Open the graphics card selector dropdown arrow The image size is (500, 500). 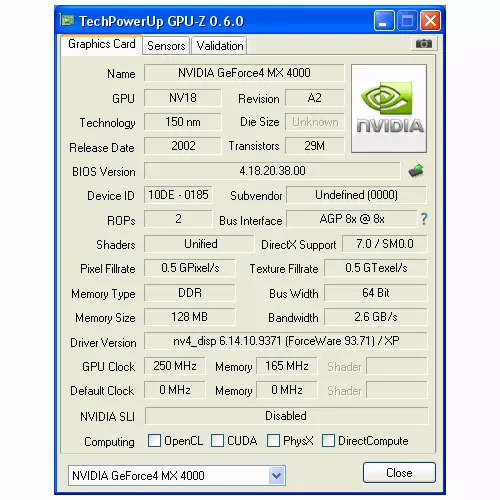277,475
